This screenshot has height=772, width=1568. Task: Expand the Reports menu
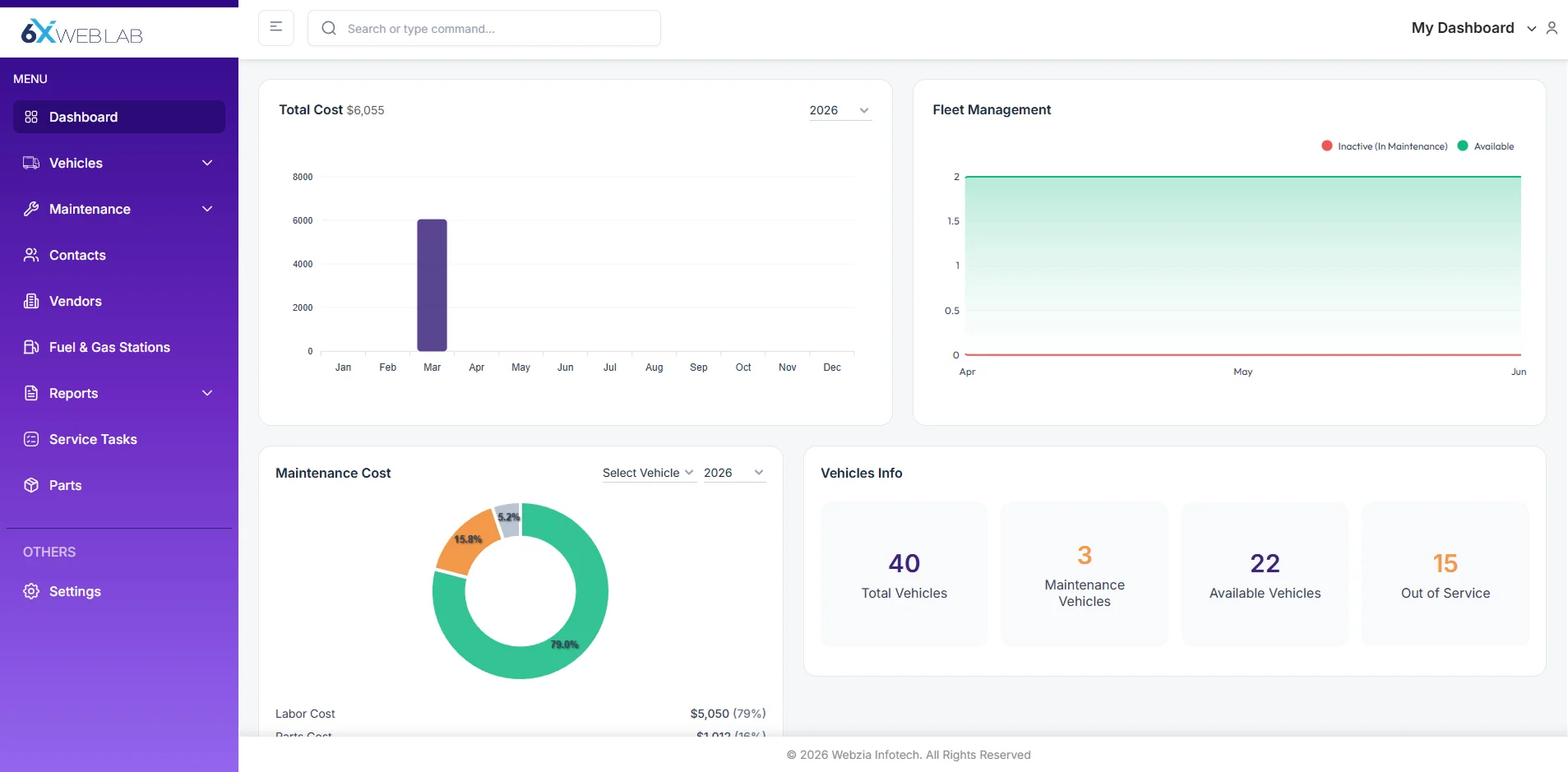point(207,393)
